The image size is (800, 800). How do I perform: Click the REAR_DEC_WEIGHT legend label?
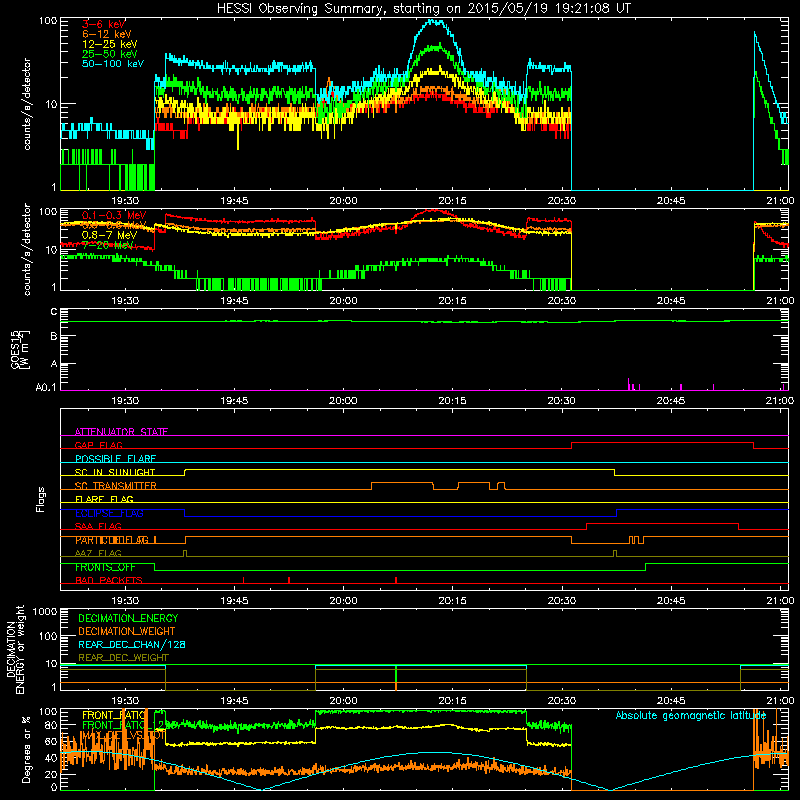point(123,658)
